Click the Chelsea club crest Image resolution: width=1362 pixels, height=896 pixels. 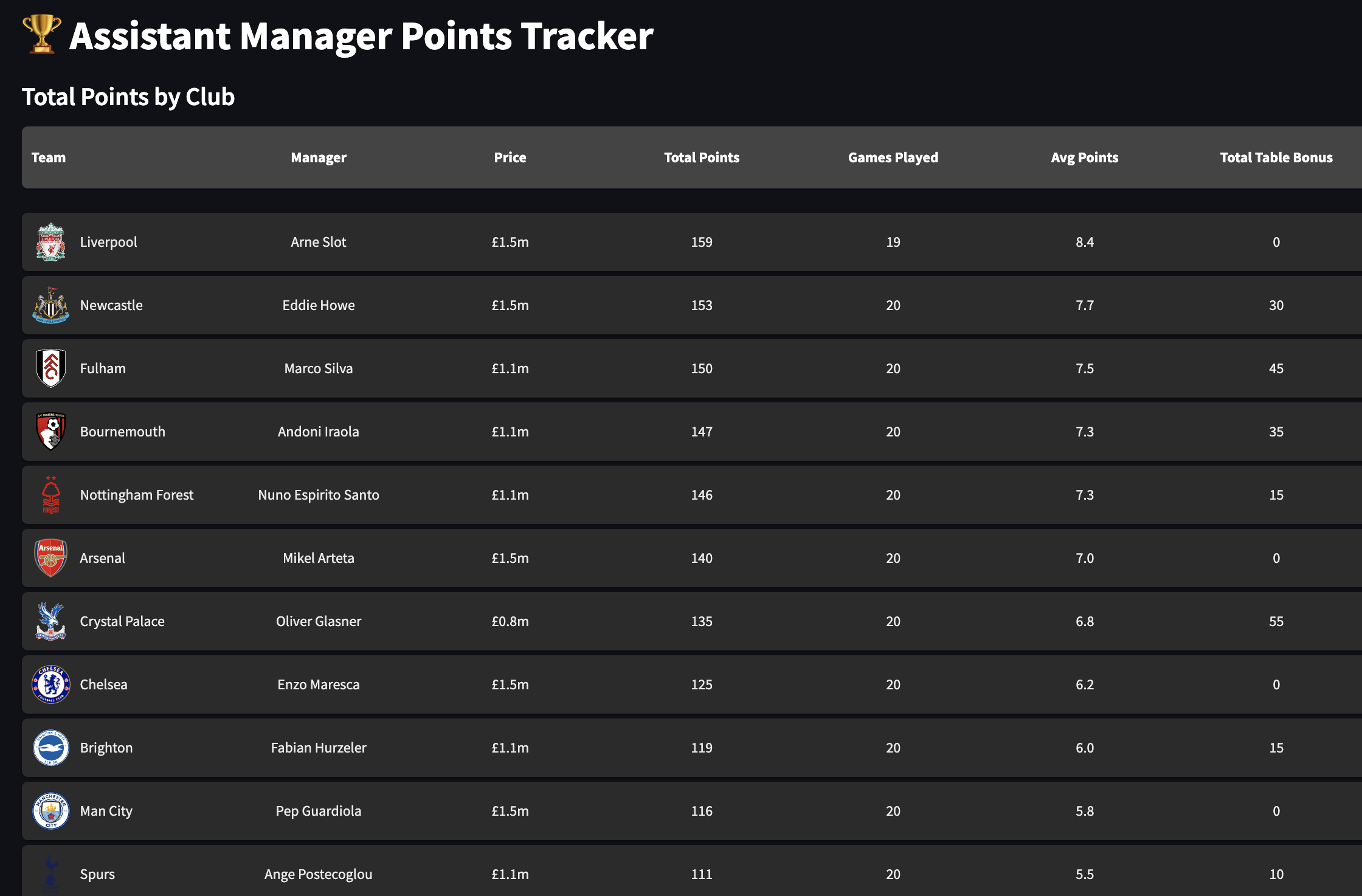pos(50,684)
